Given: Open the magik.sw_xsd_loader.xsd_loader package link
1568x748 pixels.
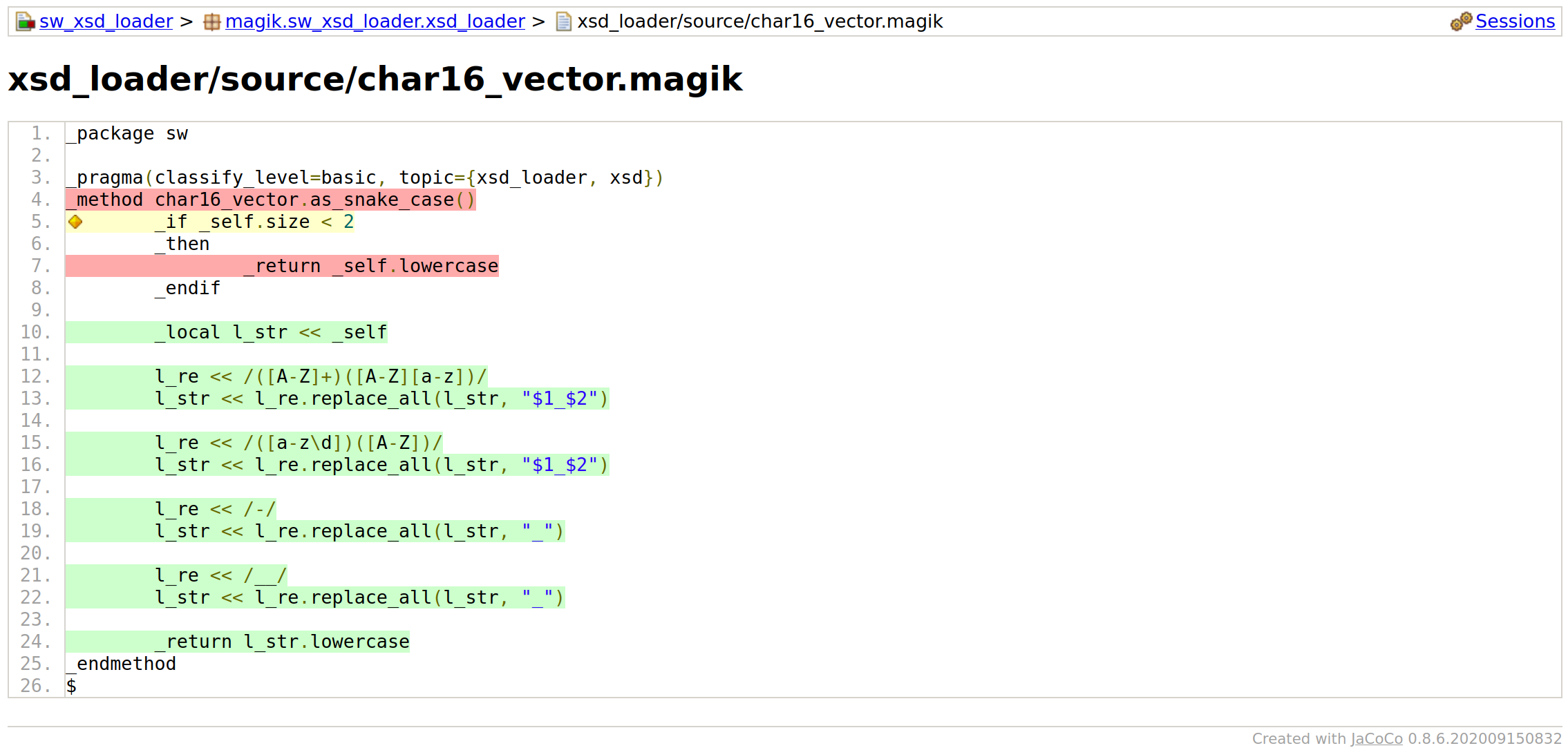Looking at the screenshot, I should tap(375, 22).
